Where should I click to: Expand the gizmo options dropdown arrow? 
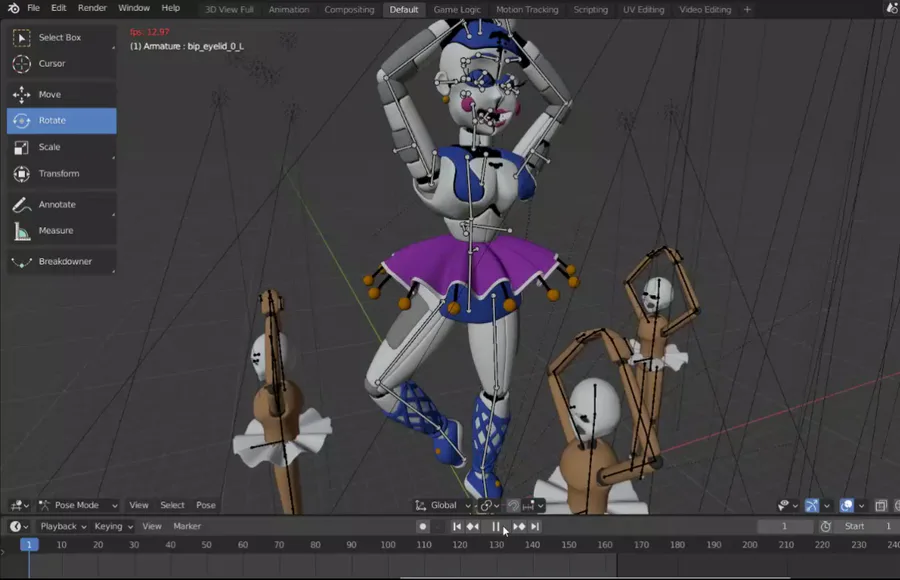pos(827,506)
